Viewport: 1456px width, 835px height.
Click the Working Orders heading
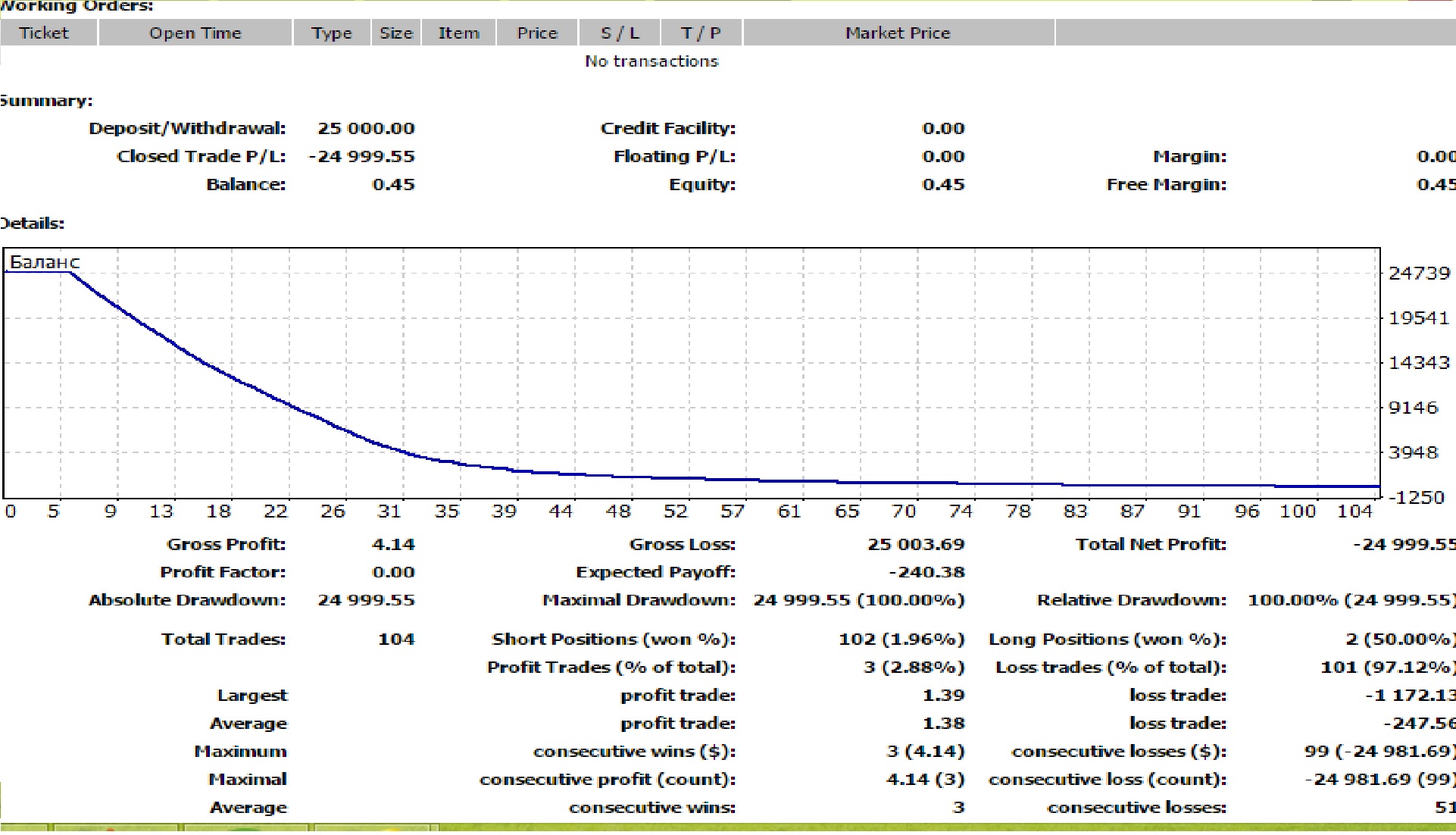tap(76, 6)
